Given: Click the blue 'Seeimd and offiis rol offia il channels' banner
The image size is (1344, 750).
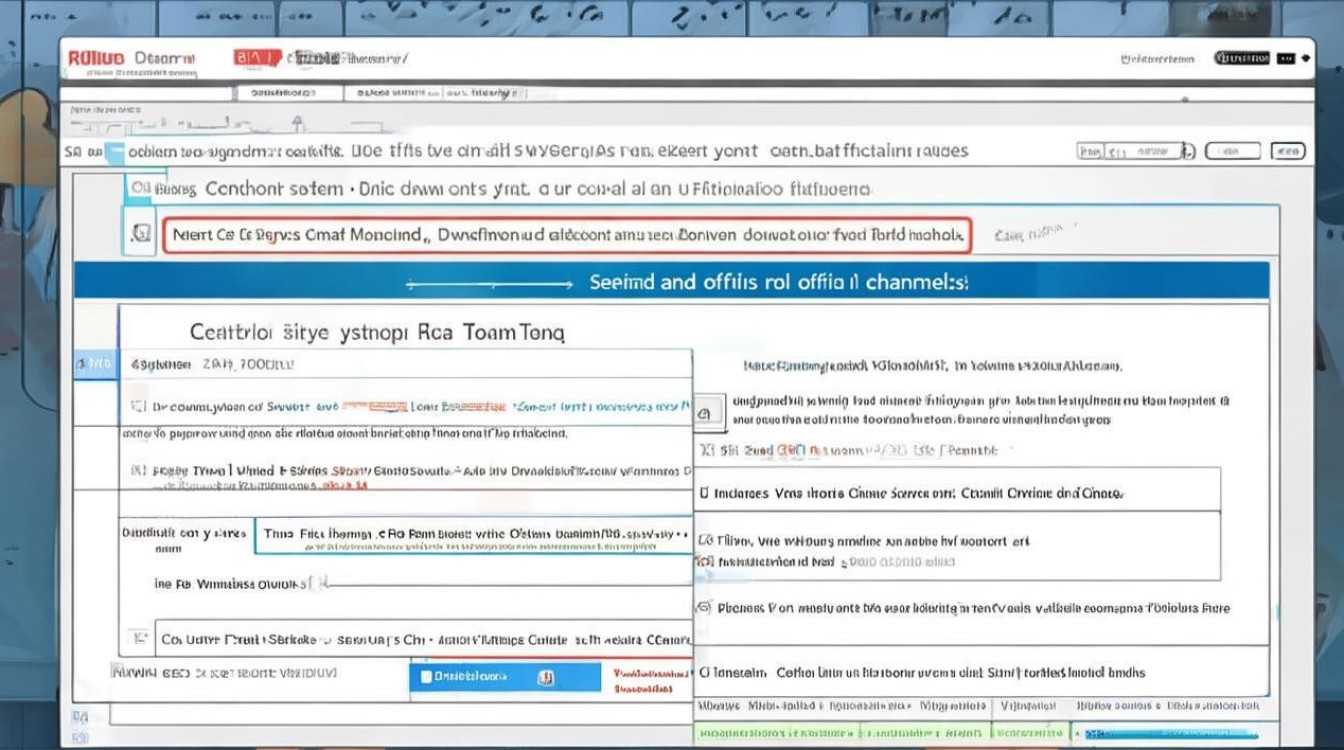Looking at the screenshot, I should pos(672,282).
